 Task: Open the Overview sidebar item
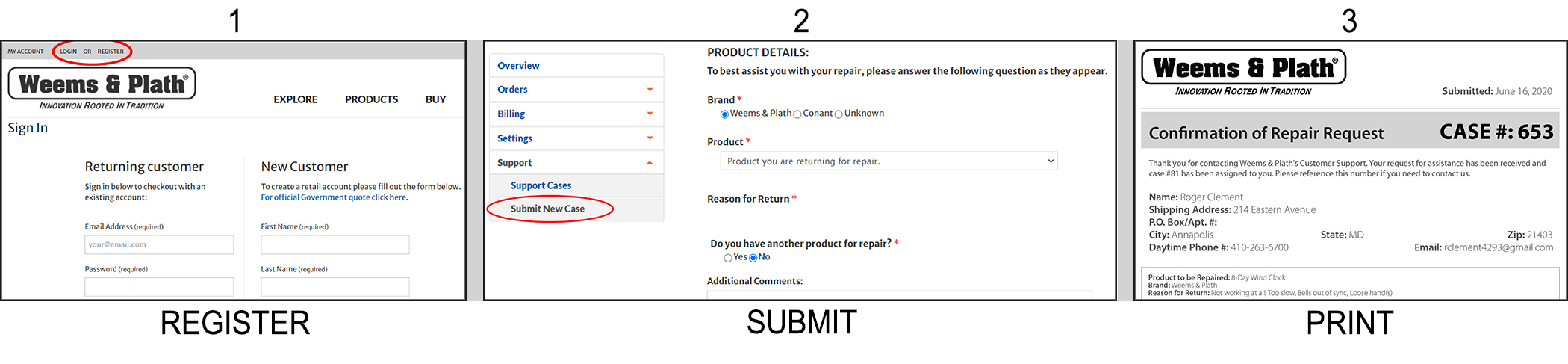click(x=519, y=66)
